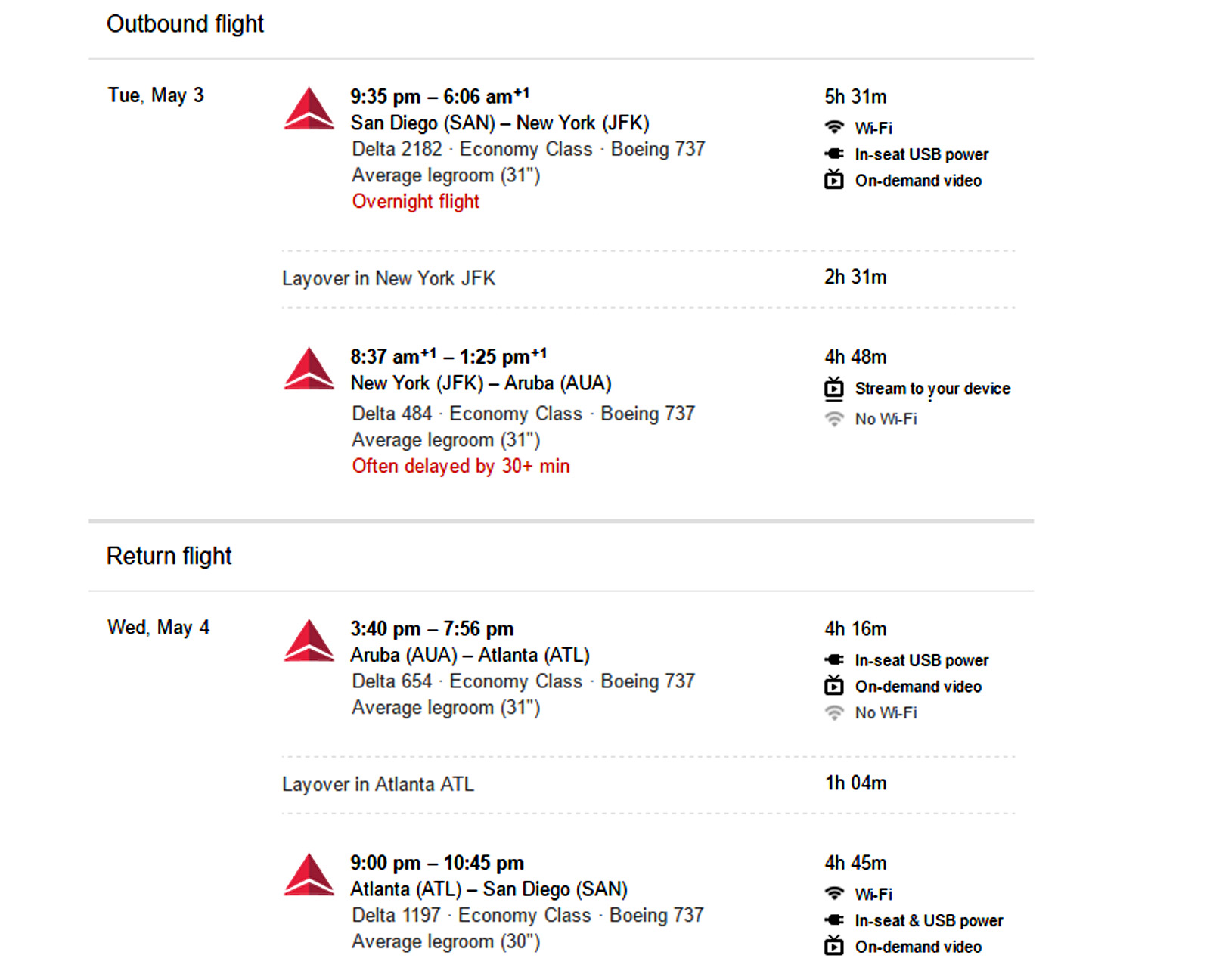The height and width of the screenshot is (980, 1210).
Task: Click the red Overnight flight warning
Action: (415, 202)
